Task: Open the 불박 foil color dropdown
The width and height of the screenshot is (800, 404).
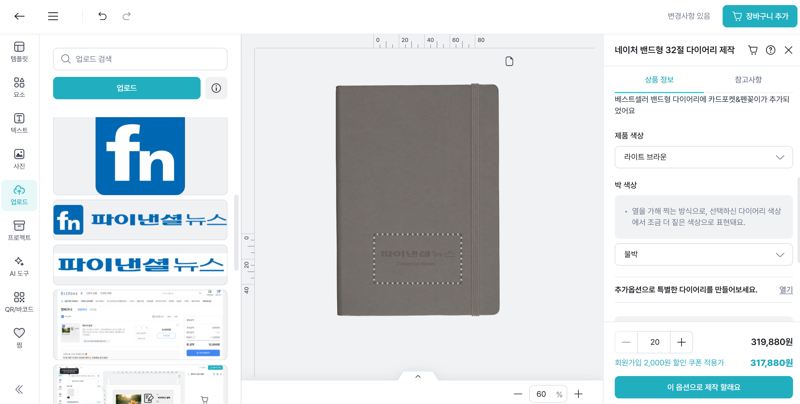Action: coord(703,254)
